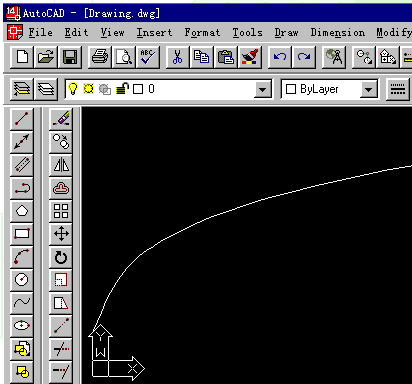
Task: Select the Move tool
Action: [61, 234]
